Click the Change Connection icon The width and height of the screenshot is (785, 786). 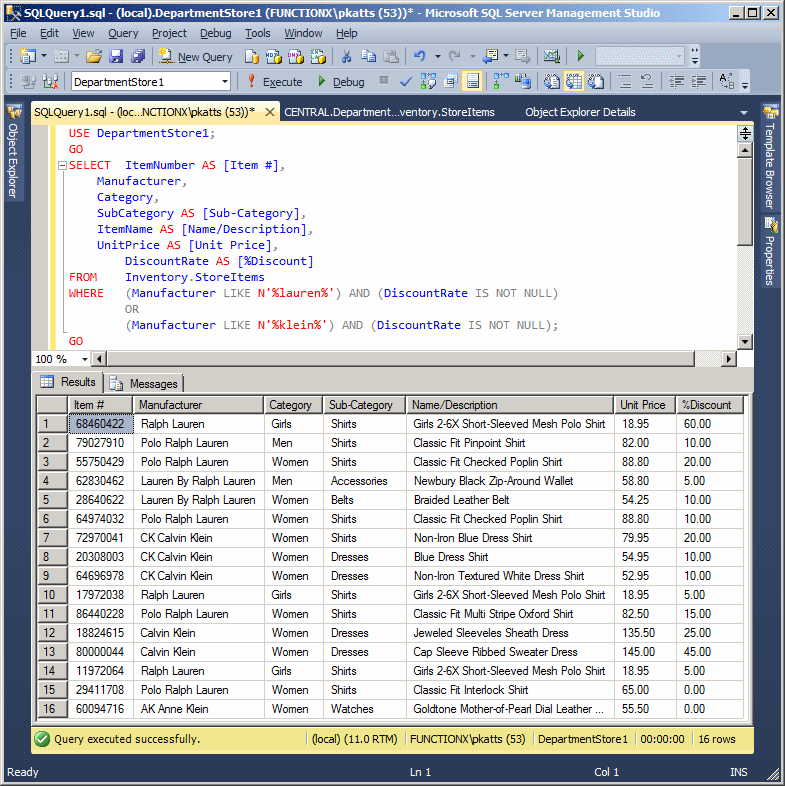point(50,81)
